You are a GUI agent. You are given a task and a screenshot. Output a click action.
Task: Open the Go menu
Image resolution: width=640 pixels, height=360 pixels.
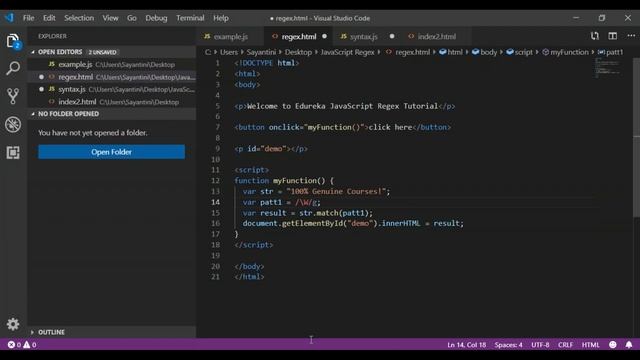pyautogui.click(x=131, y=18)
